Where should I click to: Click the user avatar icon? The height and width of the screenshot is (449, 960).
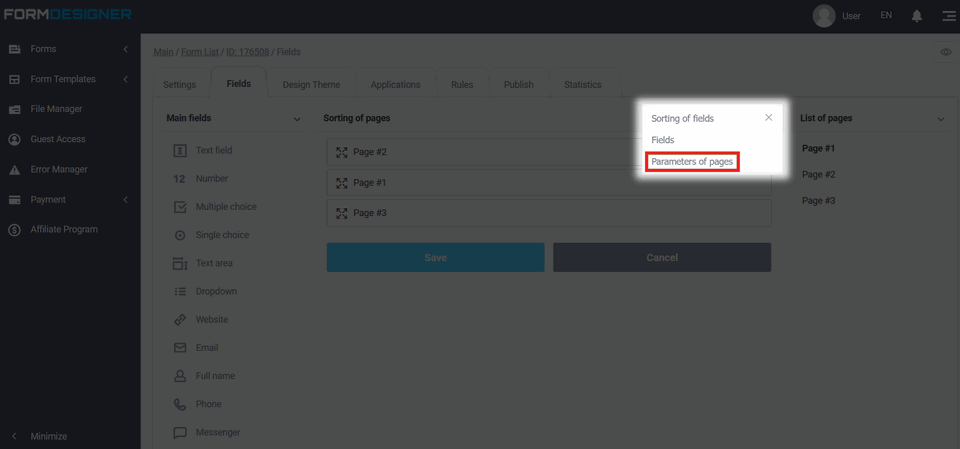click(824, 16)
